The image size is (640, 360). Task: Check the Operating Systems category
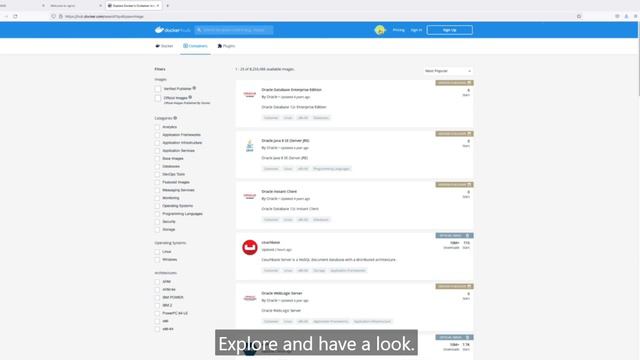coord(158,206)
